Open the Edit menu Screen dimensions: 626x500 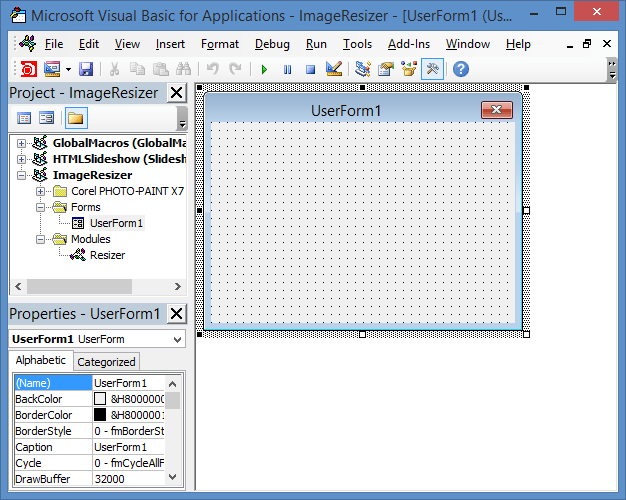(x=89, y=44)
